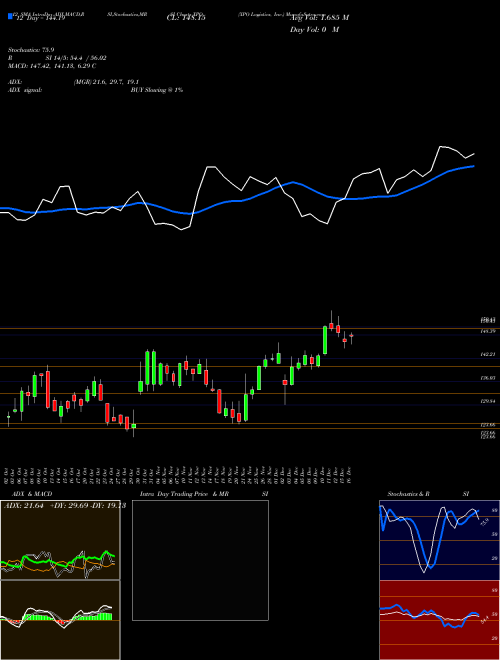Click the 'BUY Slowing @ 1%' signal text
Screen dimensions: 500x660
[x=157, y=90]
